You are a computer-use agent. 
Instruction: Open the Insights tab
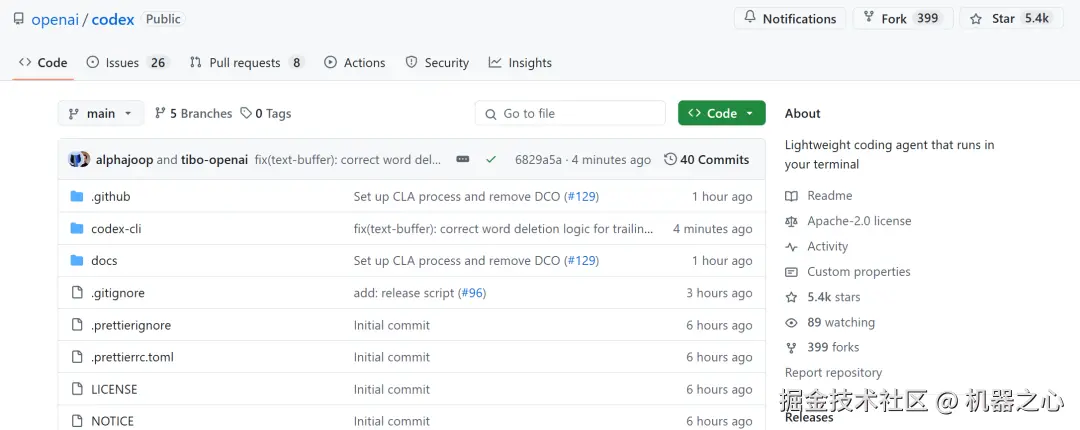pos(520,63)
